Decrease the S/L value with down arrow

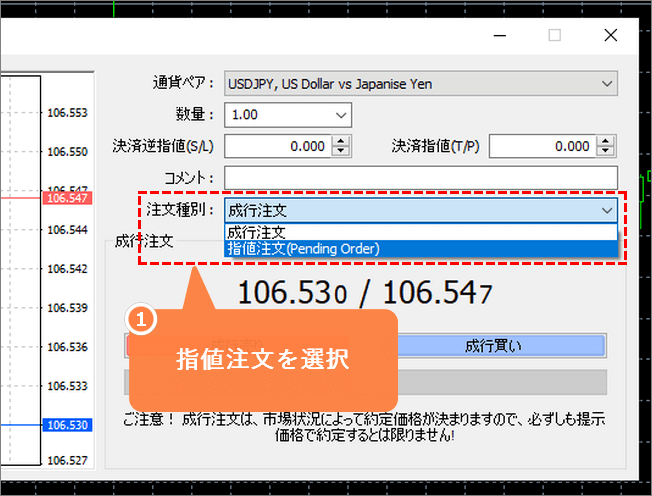coord(341,152)
